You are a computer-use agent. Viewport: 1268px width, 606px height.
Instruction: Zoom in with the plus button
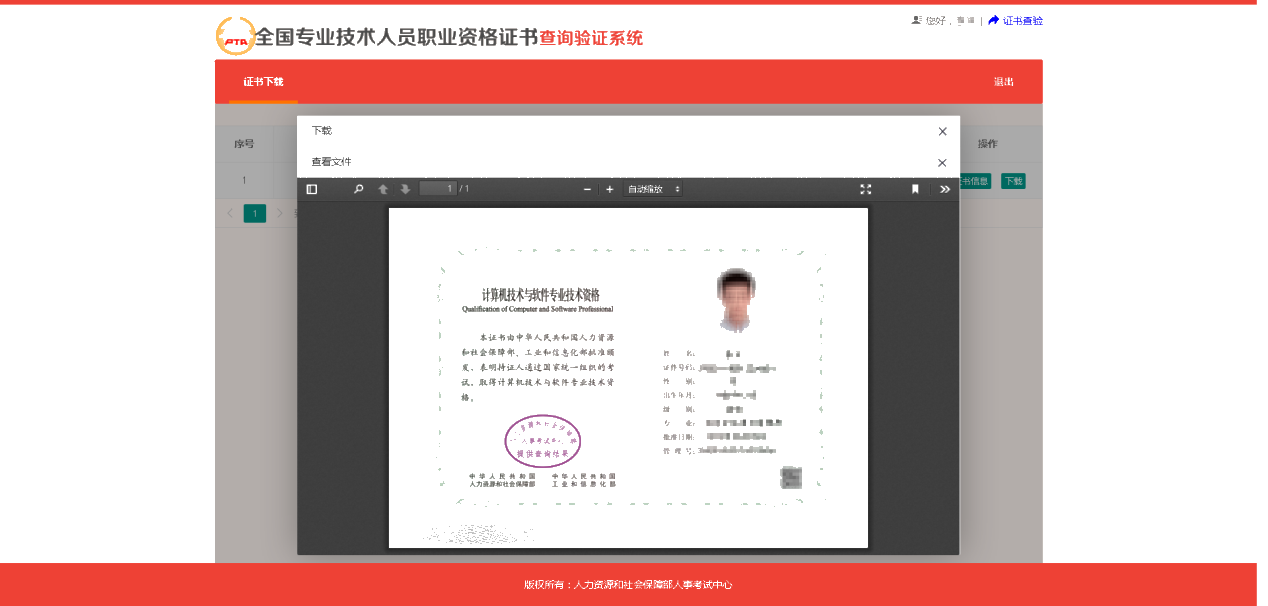pyautogui.click(x=609, y=189)
